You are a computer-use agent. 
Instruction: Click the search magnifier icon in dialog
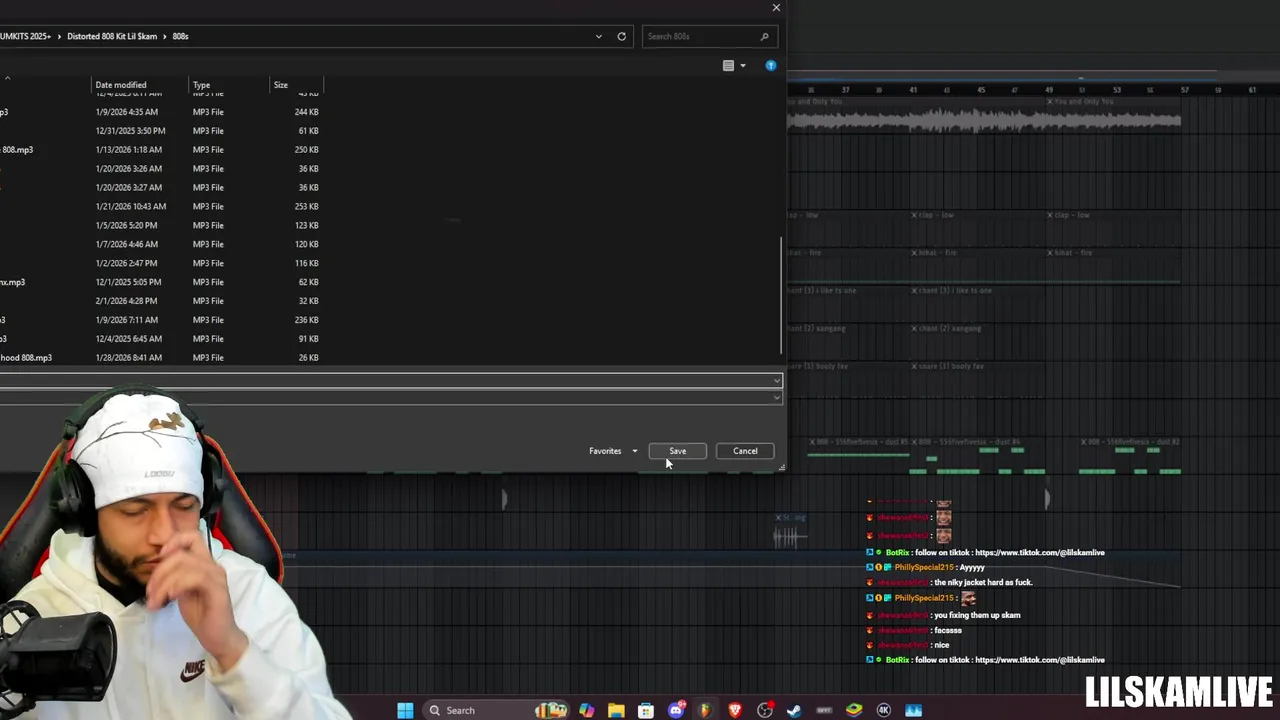coord(765,36)
